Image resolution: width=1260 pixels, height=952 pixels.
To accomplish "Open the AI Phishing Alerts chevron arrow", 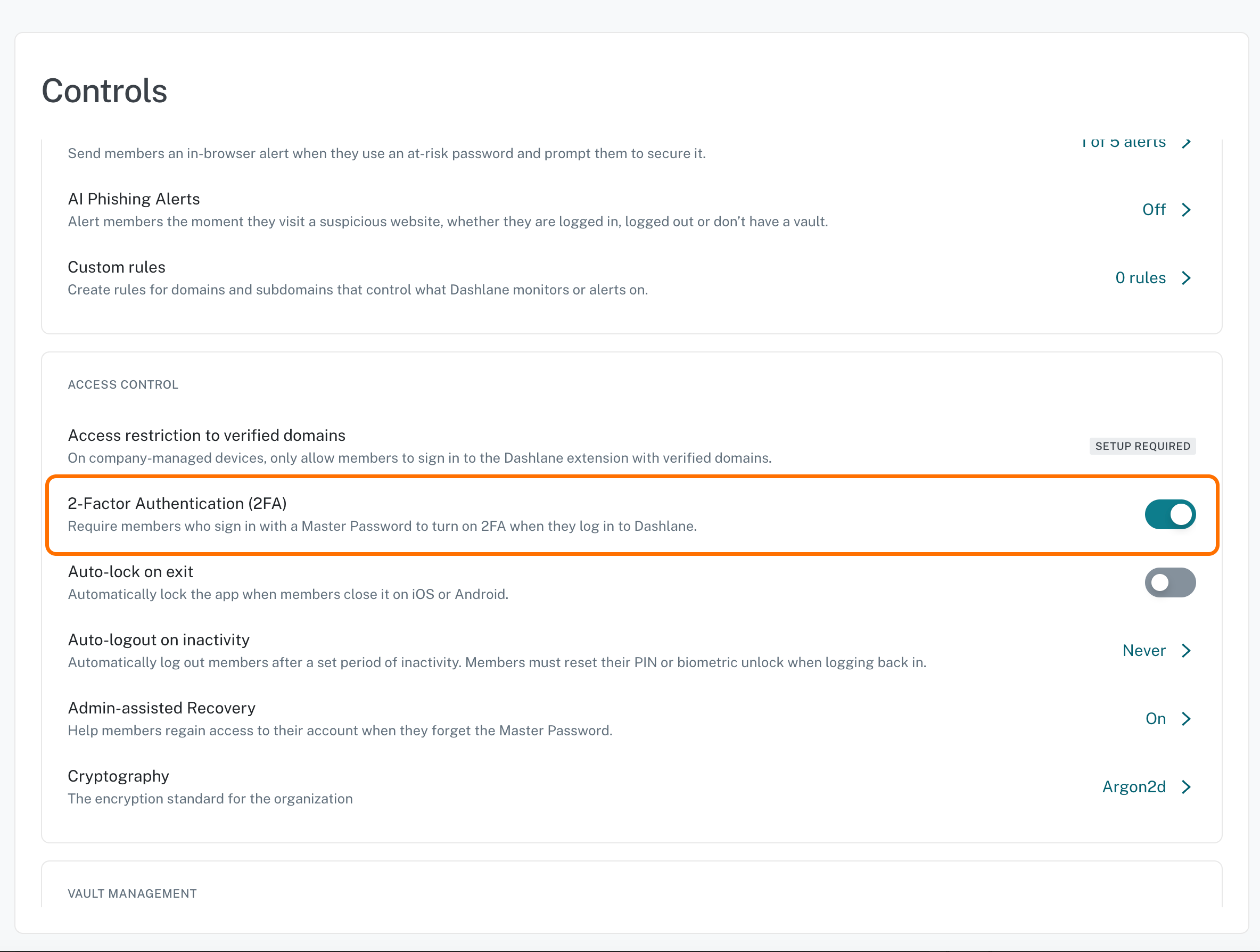I will point(1186,210).
